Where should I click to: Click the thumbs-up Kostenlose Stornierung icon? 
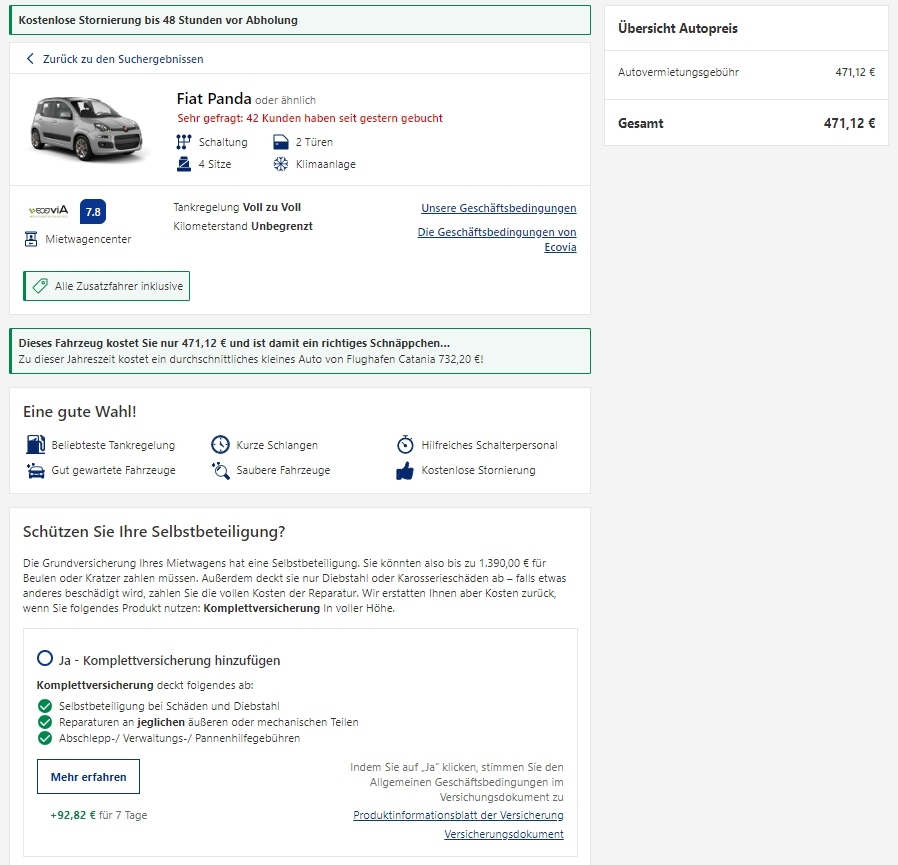(x=405, y=470)
